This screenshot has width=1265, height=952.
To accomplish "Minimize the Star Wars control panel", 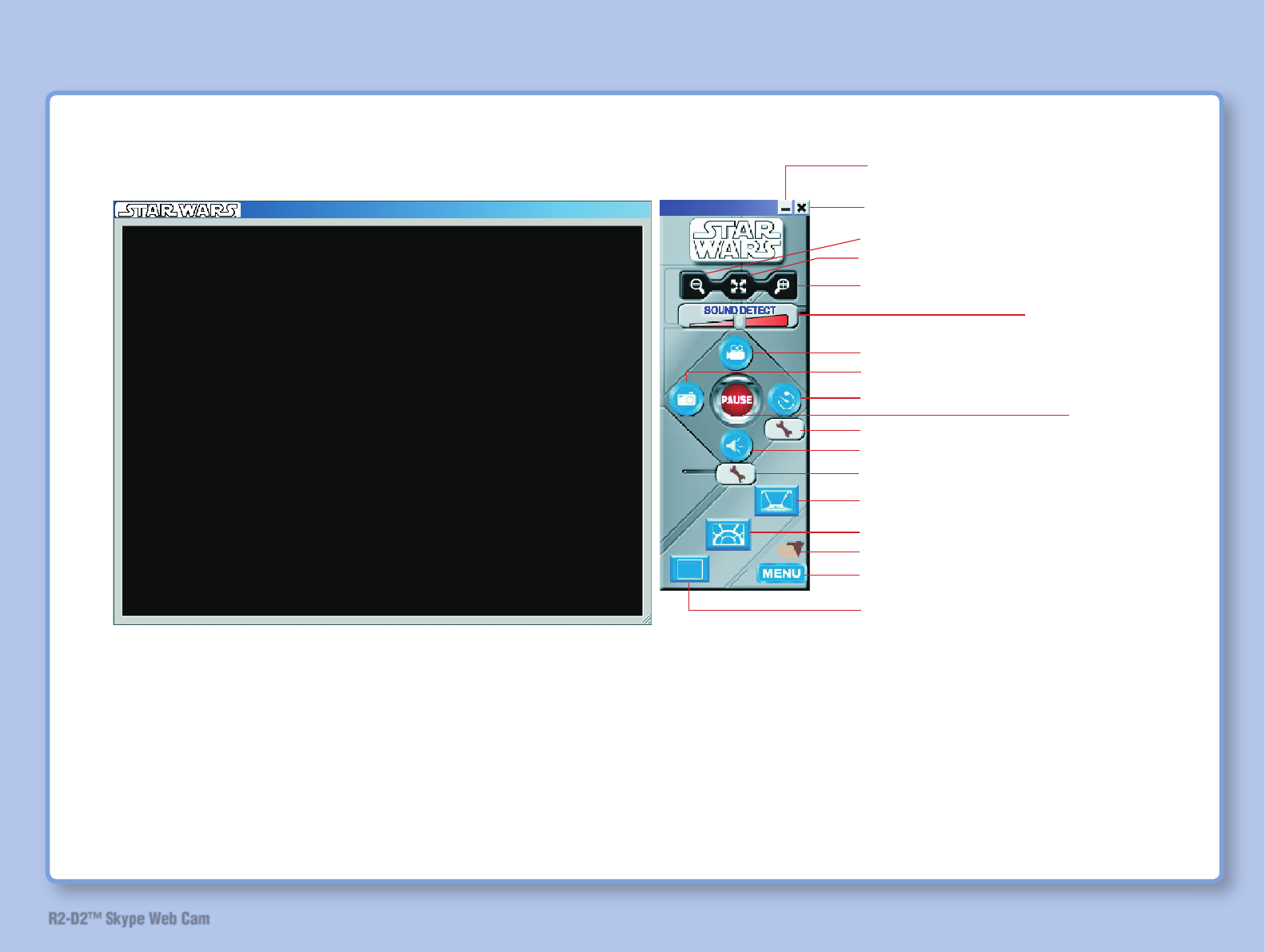I will pos(785,208).
